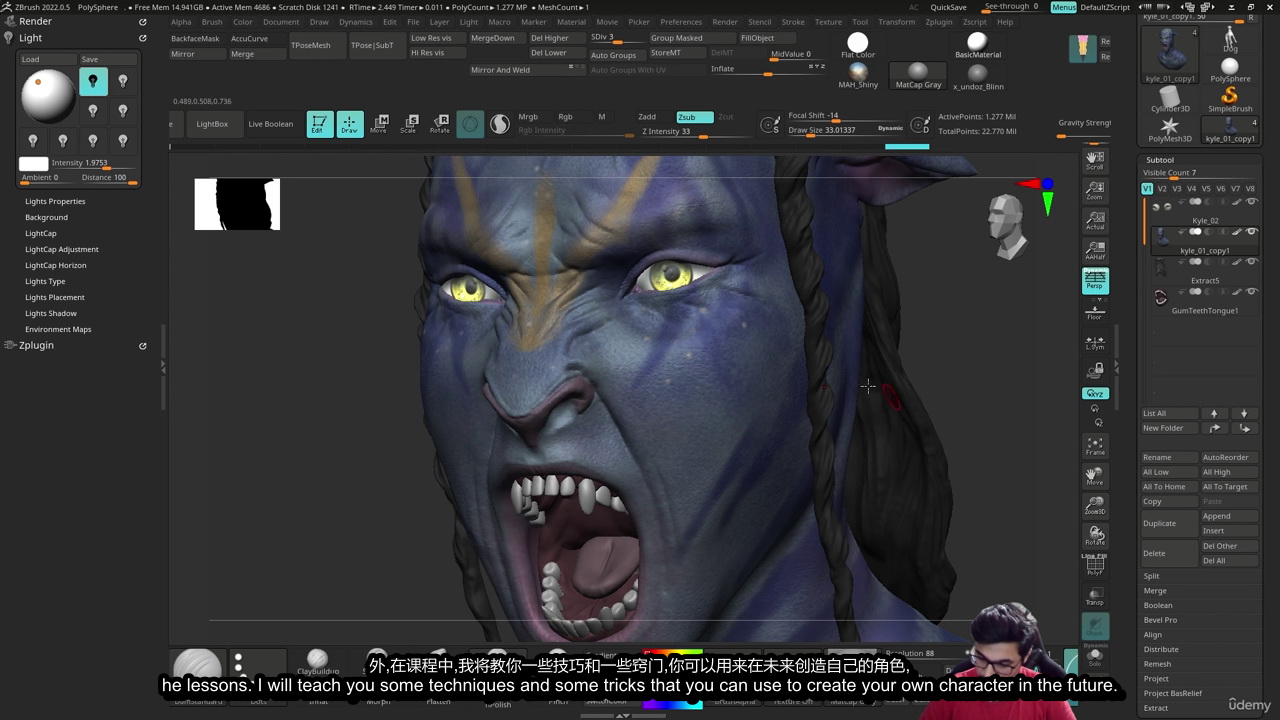Click the Actual size icon

tap(1095, 221)
